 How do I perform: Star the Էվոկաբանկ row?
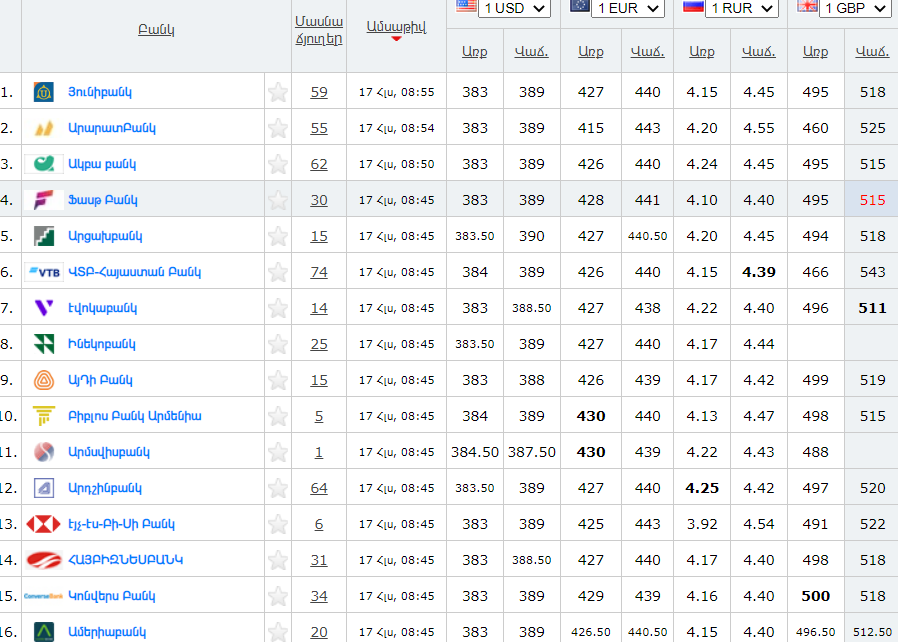coord(278,308)
